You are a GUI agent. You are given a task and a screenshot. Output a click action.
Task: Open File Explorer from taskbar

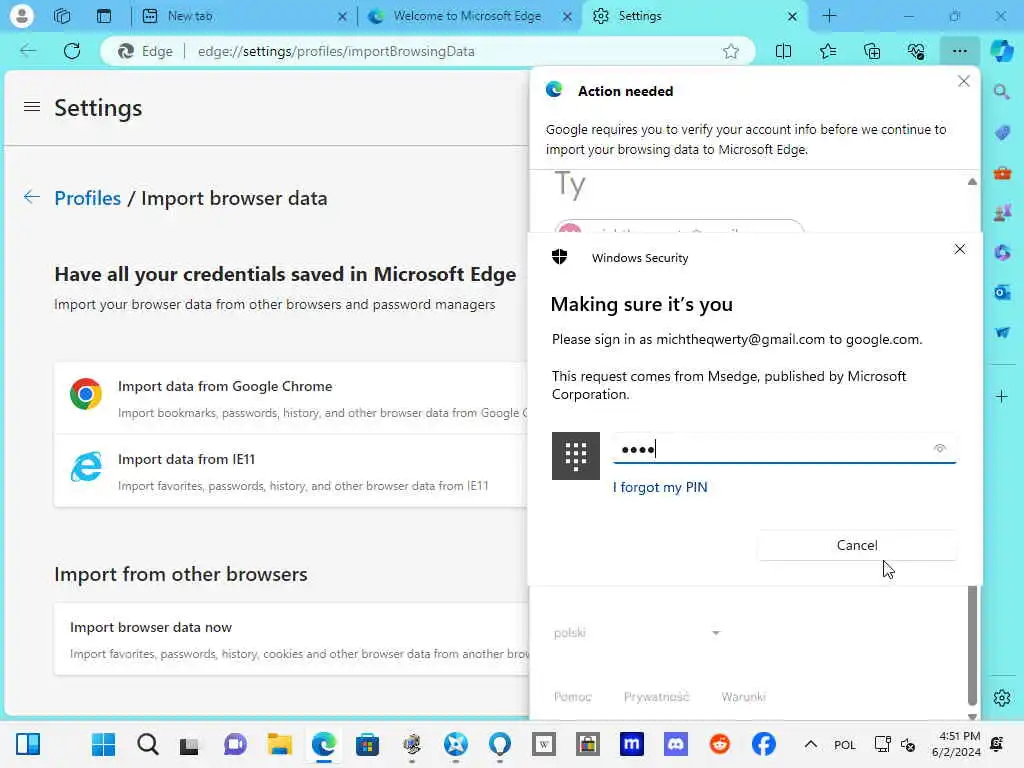pos(280,744)
